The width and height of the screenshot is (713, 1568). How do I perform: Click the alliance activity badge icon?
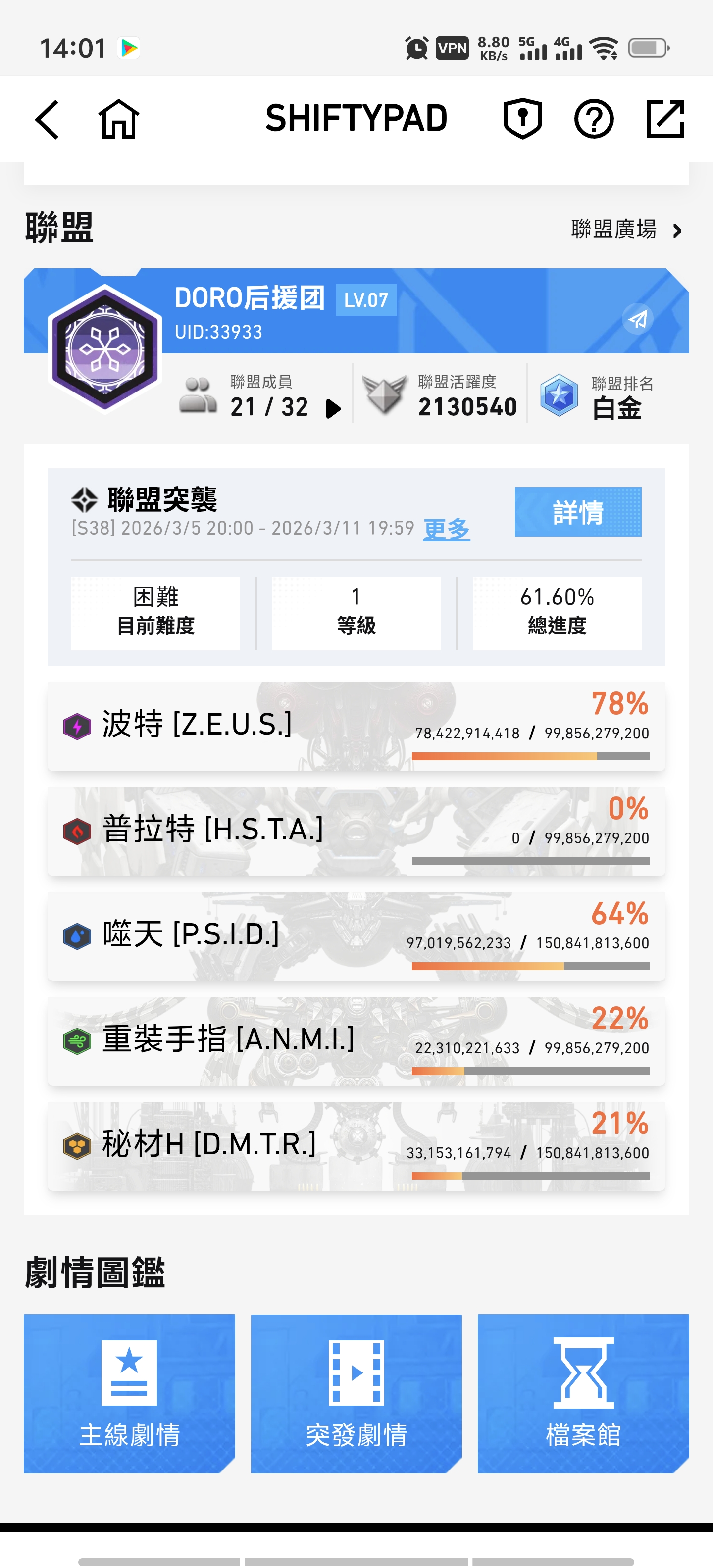[385, 394]
